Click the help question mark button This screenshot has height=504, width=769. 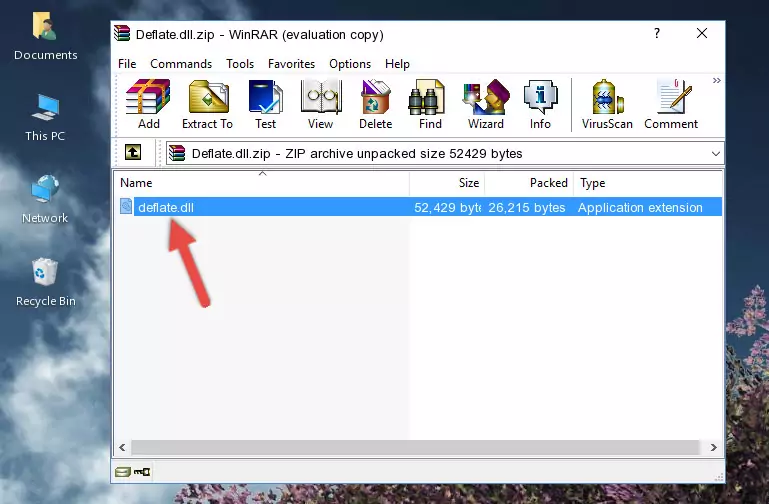[x=657, y=33]
